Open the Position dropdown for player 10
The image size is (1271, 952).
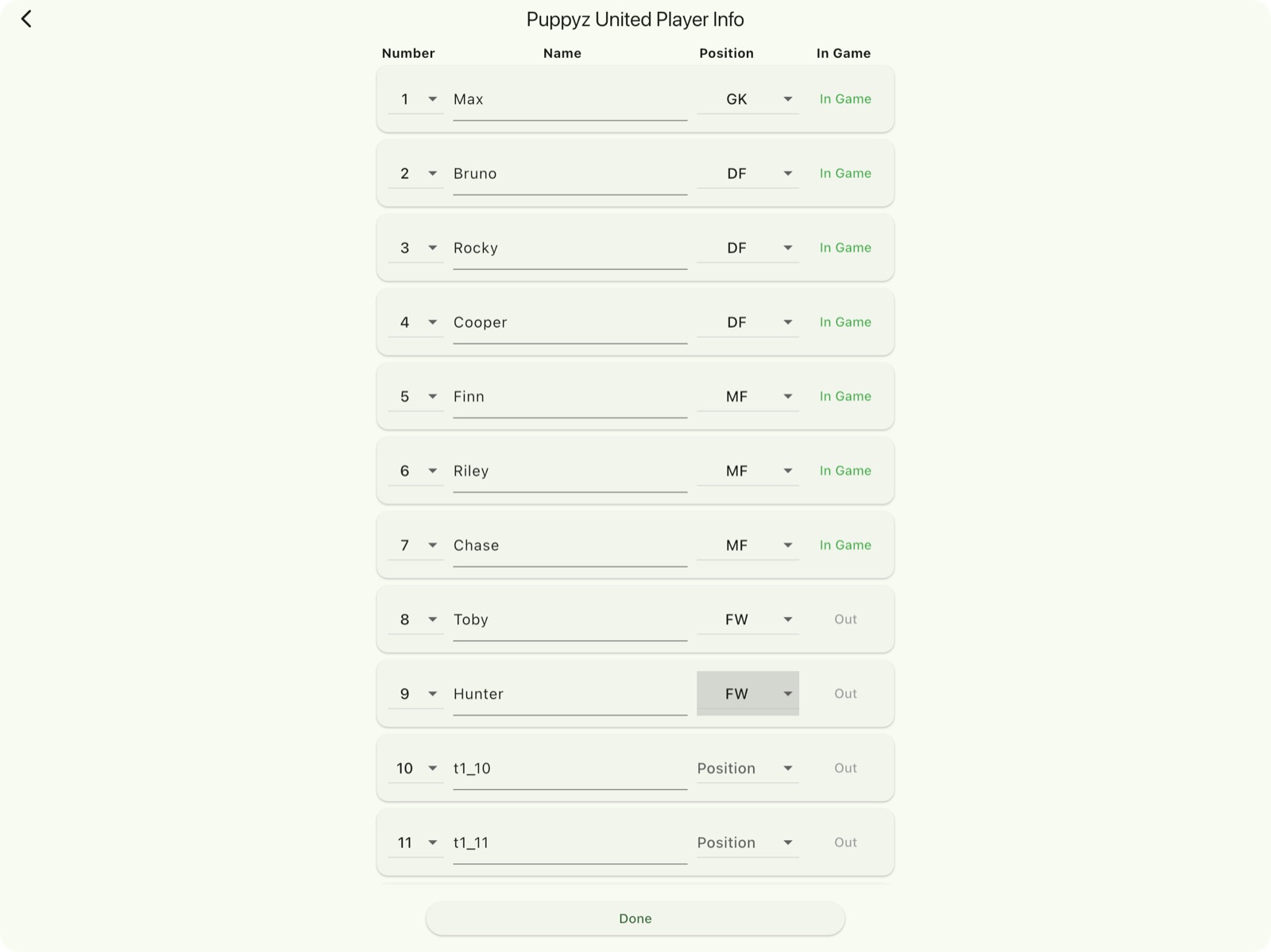pyautogui.click(x=747, y=768)
